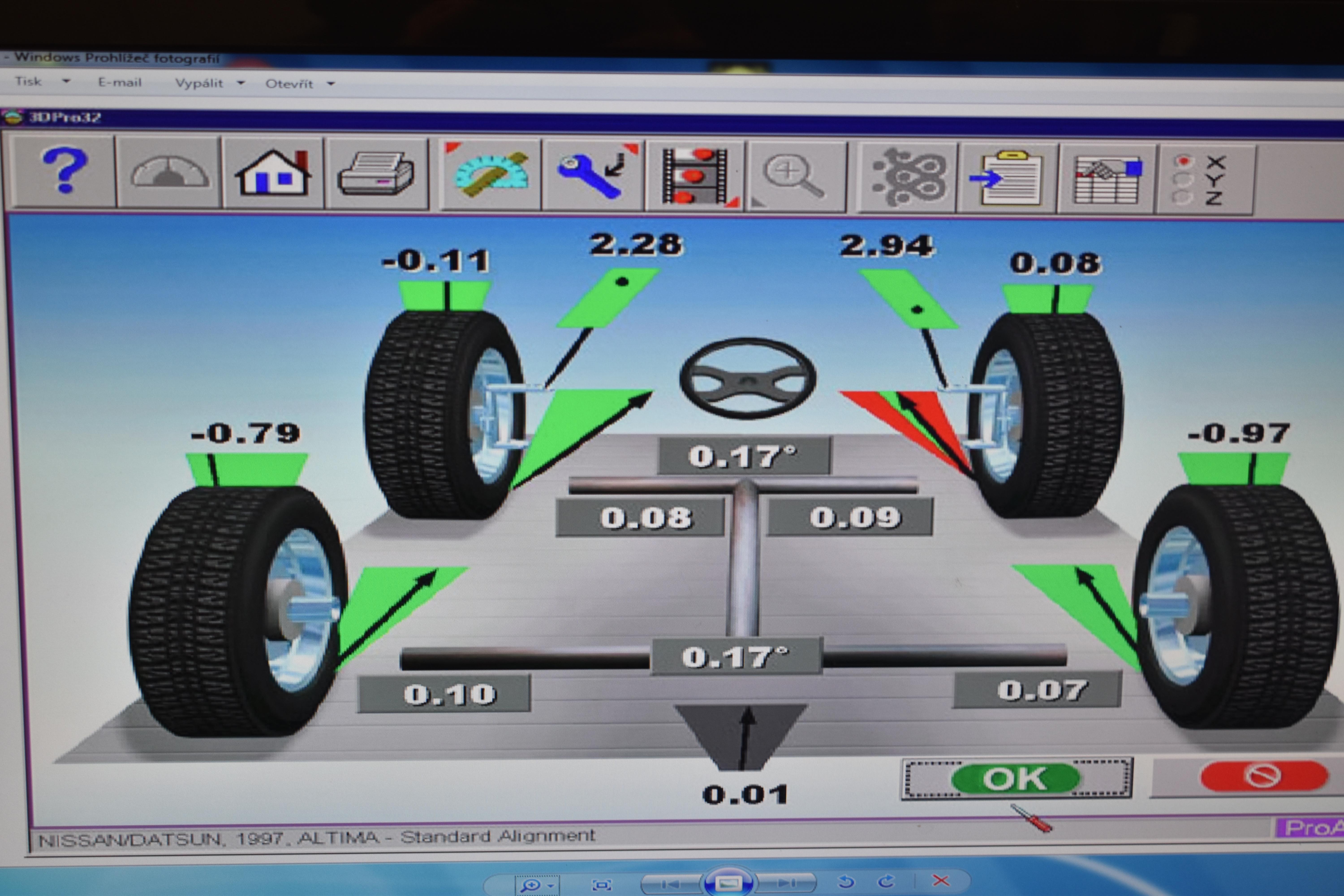The width and height of the screenshot is (1344, 896).
Task: Print results with the printer icon
Action: (x=376, y=174)
